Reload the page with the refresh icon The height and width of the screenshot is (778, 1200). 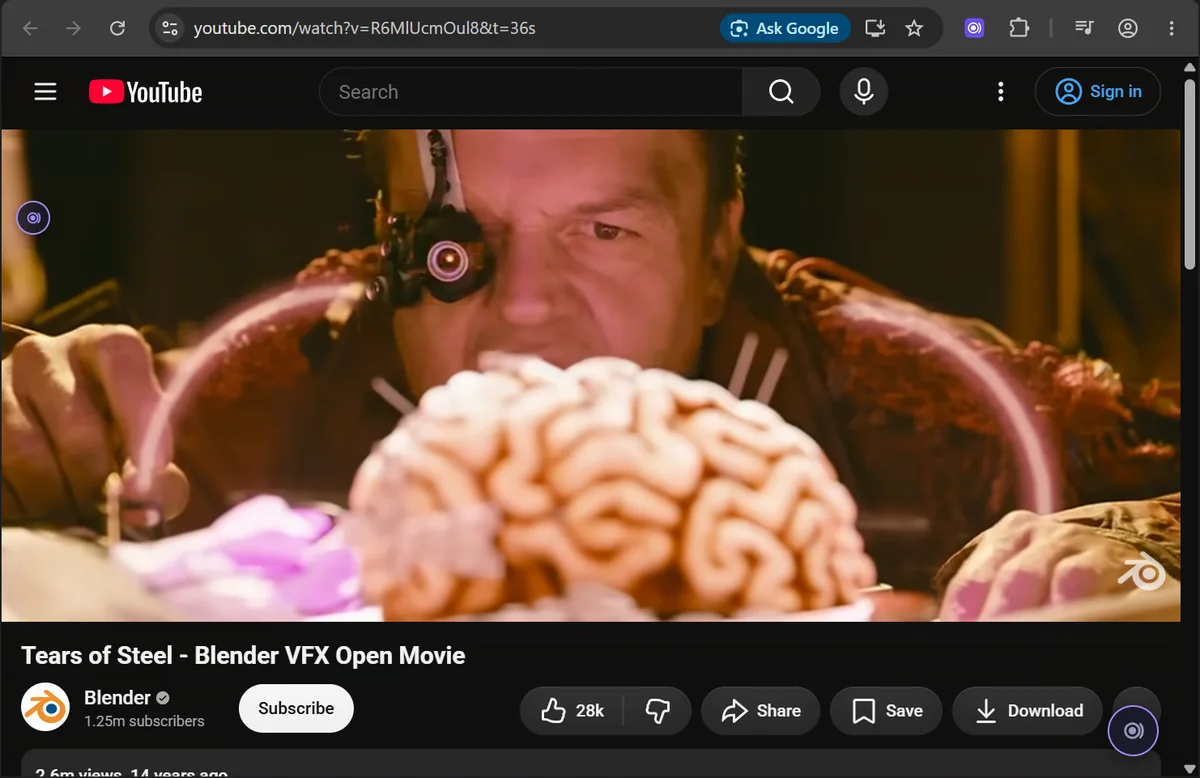pos(117,28)
